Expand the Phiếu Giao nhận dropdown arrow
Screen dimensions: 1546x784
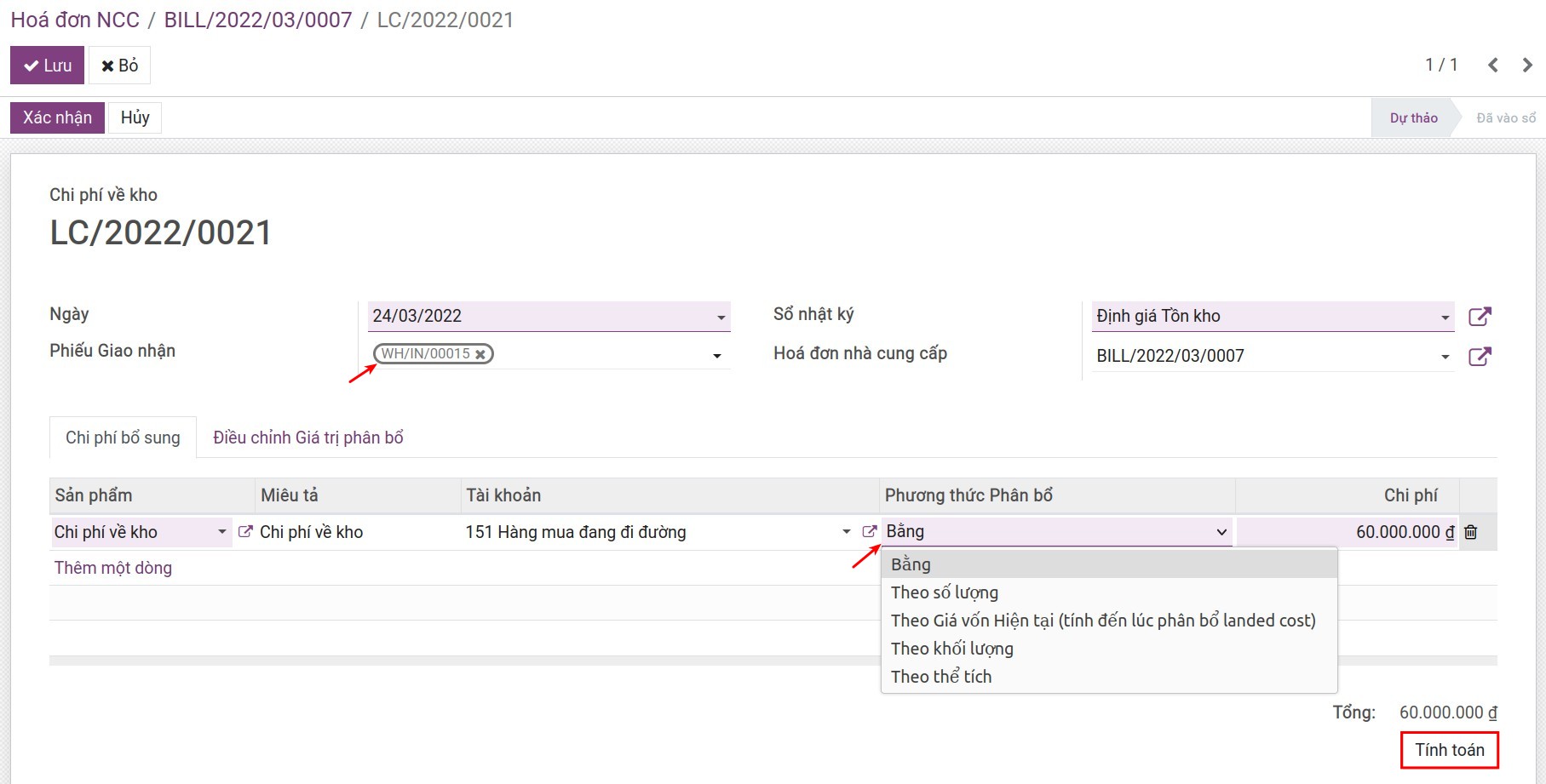click(716, 356)
